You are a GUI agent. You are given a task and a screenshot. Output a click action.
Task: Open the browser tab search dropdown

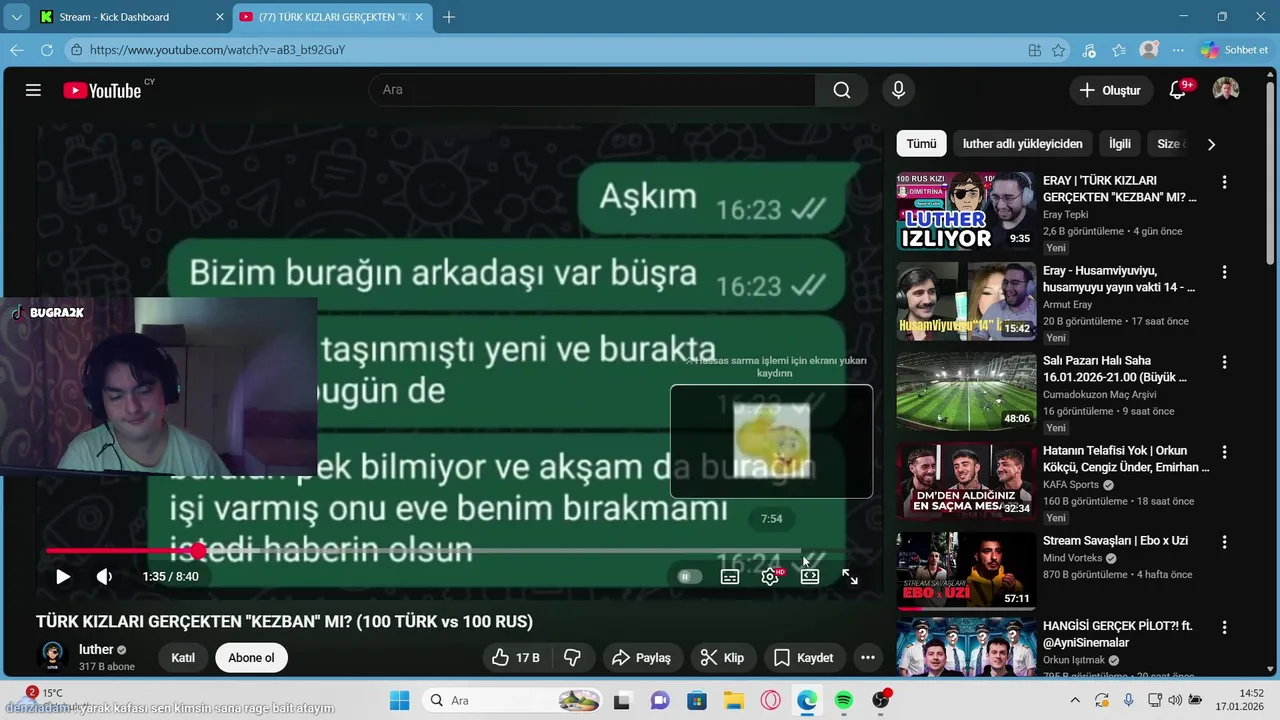[15, 17]
